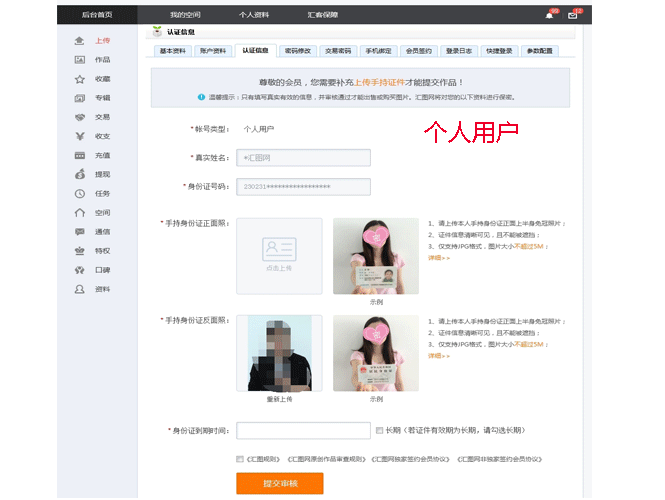
Task: Switch to the 基本资料 tab
Action: (x=172, y=50)
